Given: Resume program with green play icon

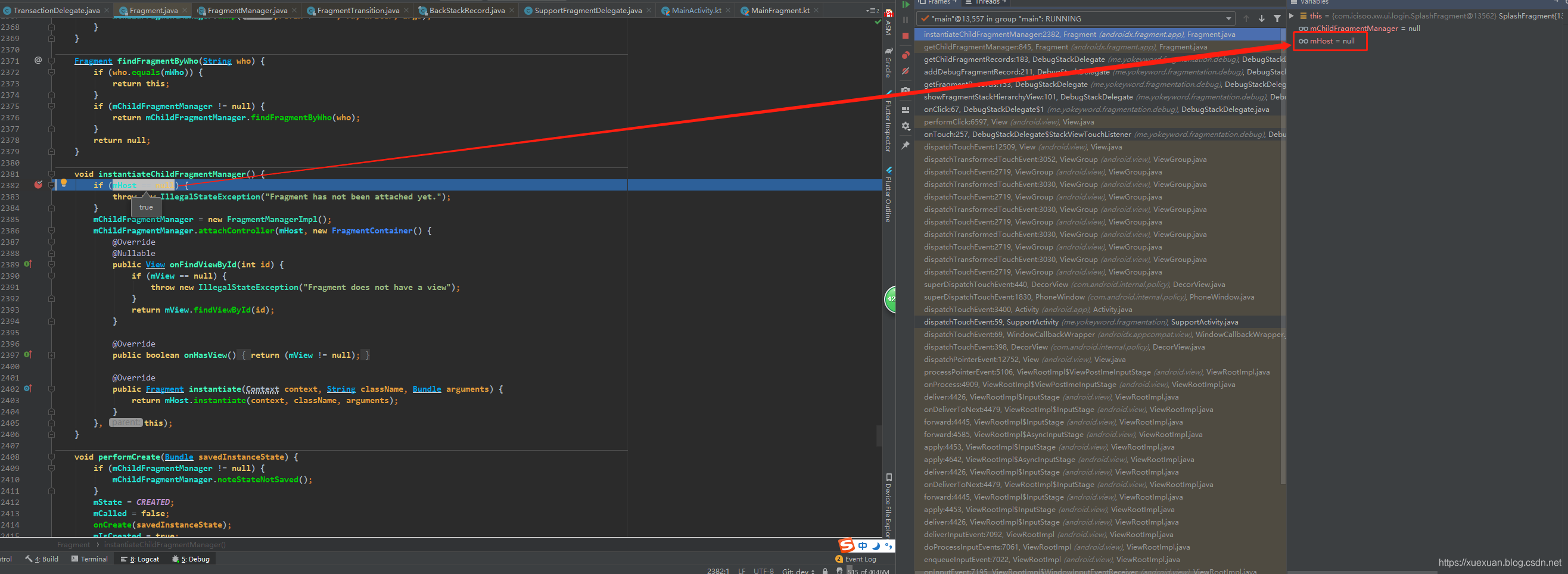Looking at the screenshot, I should pos(905,4).
